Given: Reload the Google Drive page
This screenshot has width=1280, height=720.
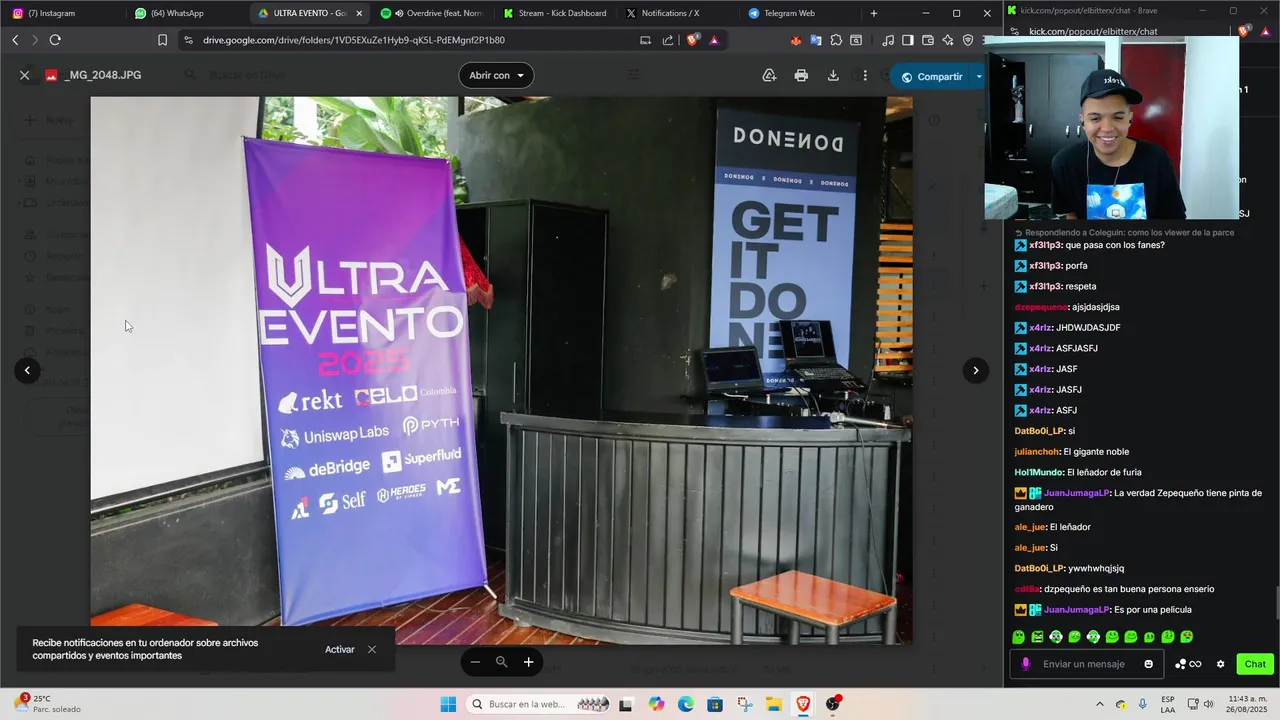Looking at the screenshot, I should pos(55,40).
